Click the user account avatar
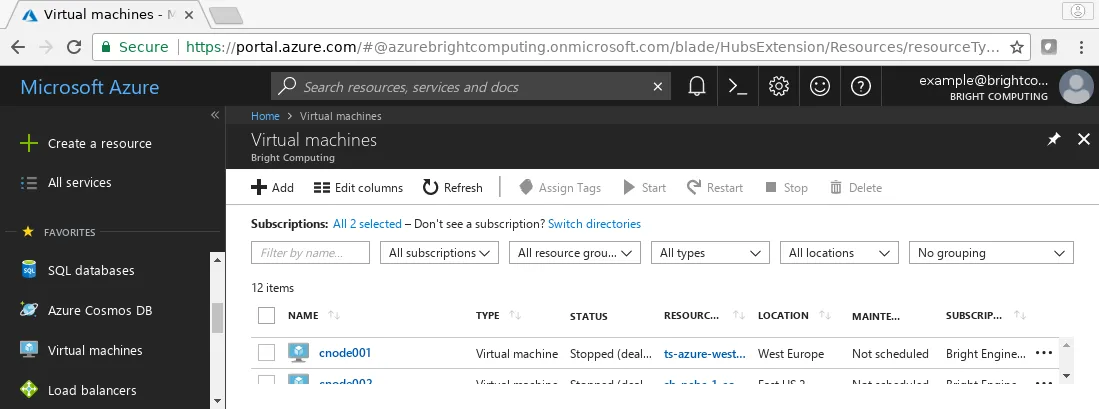The height and width of the screenshot is (409, 1099). click(x=1075, y=86)
